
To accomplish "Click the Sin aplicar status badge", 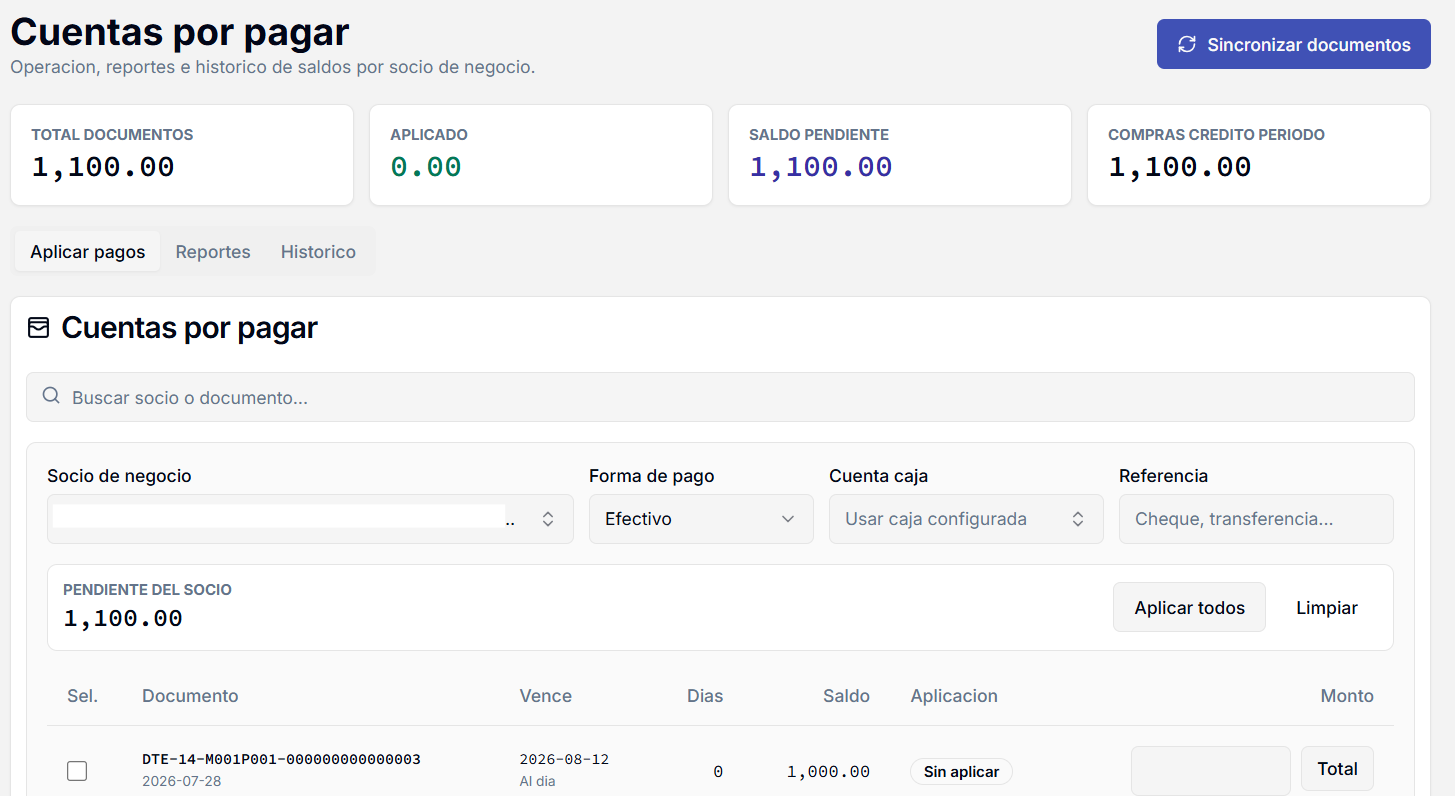I will pos(961,771).
